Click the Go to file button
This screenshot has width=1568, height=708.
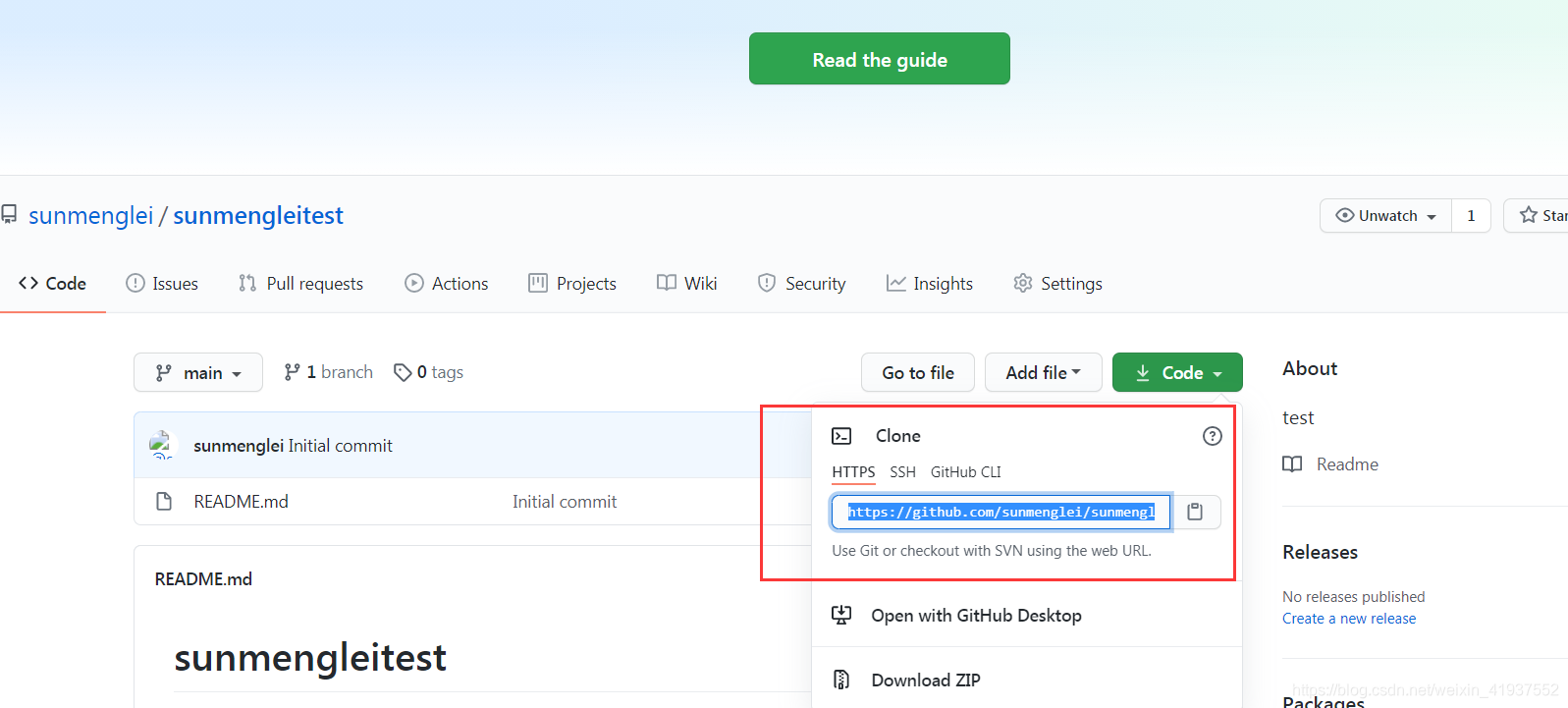[x=918, y=372]
